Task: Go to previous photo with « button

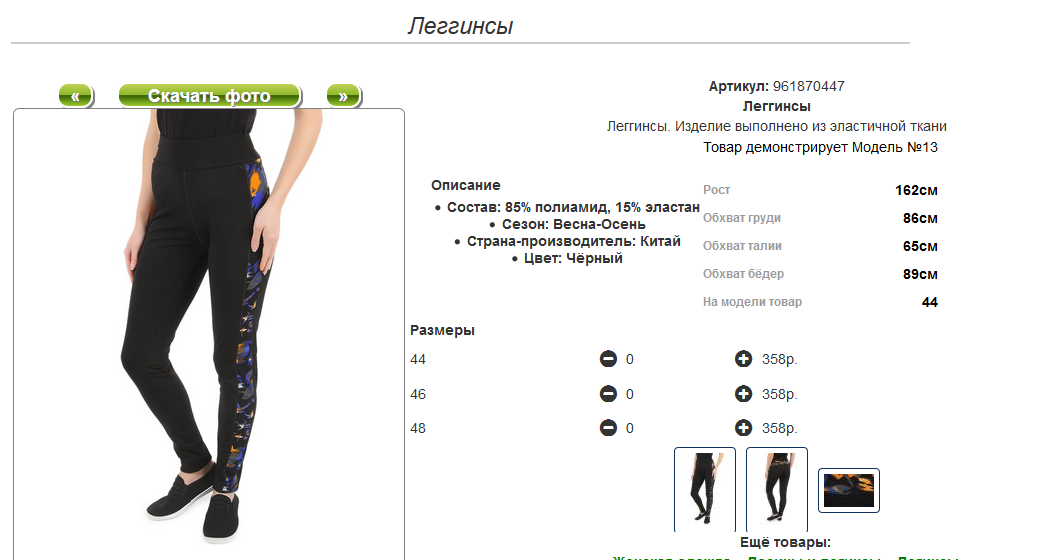Action: coord(76,96)
